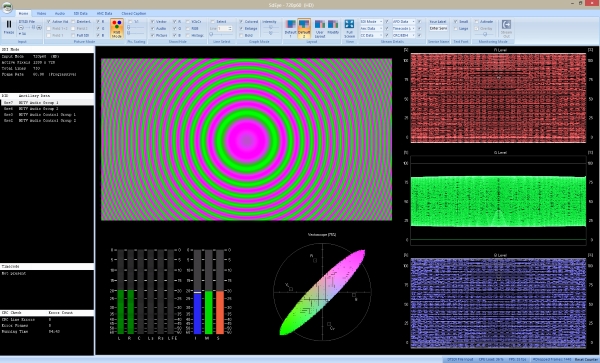Screen dimensions: 600x363
Task: Enable the Histogr. checkbox
Action: pyautogui.click(x=188, y=35)
